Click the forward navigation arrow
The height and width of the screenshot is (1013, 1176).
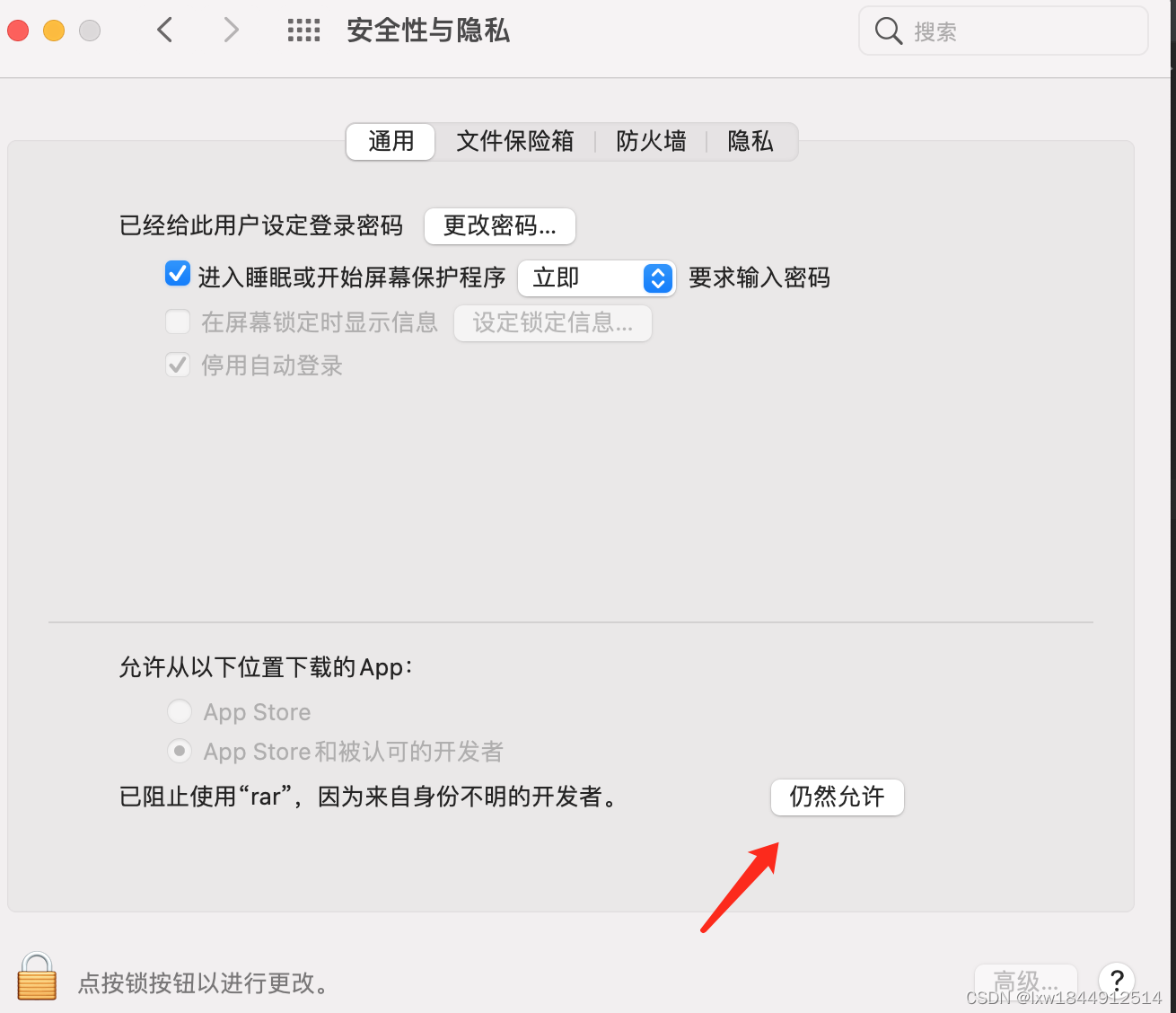(x=232, y=31)
